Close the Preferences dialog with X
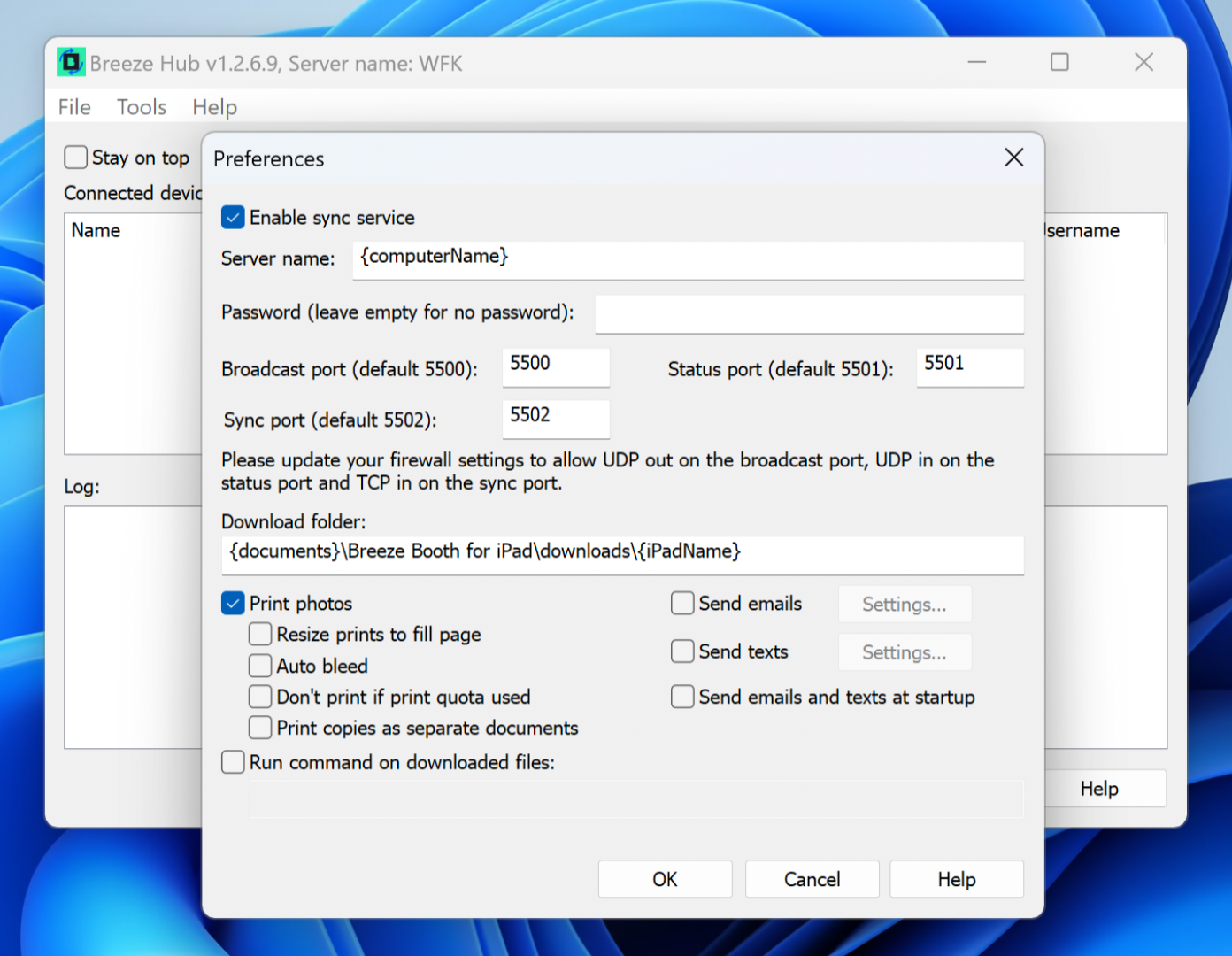Viewport: 1232px width, 956px height. 1014,158
